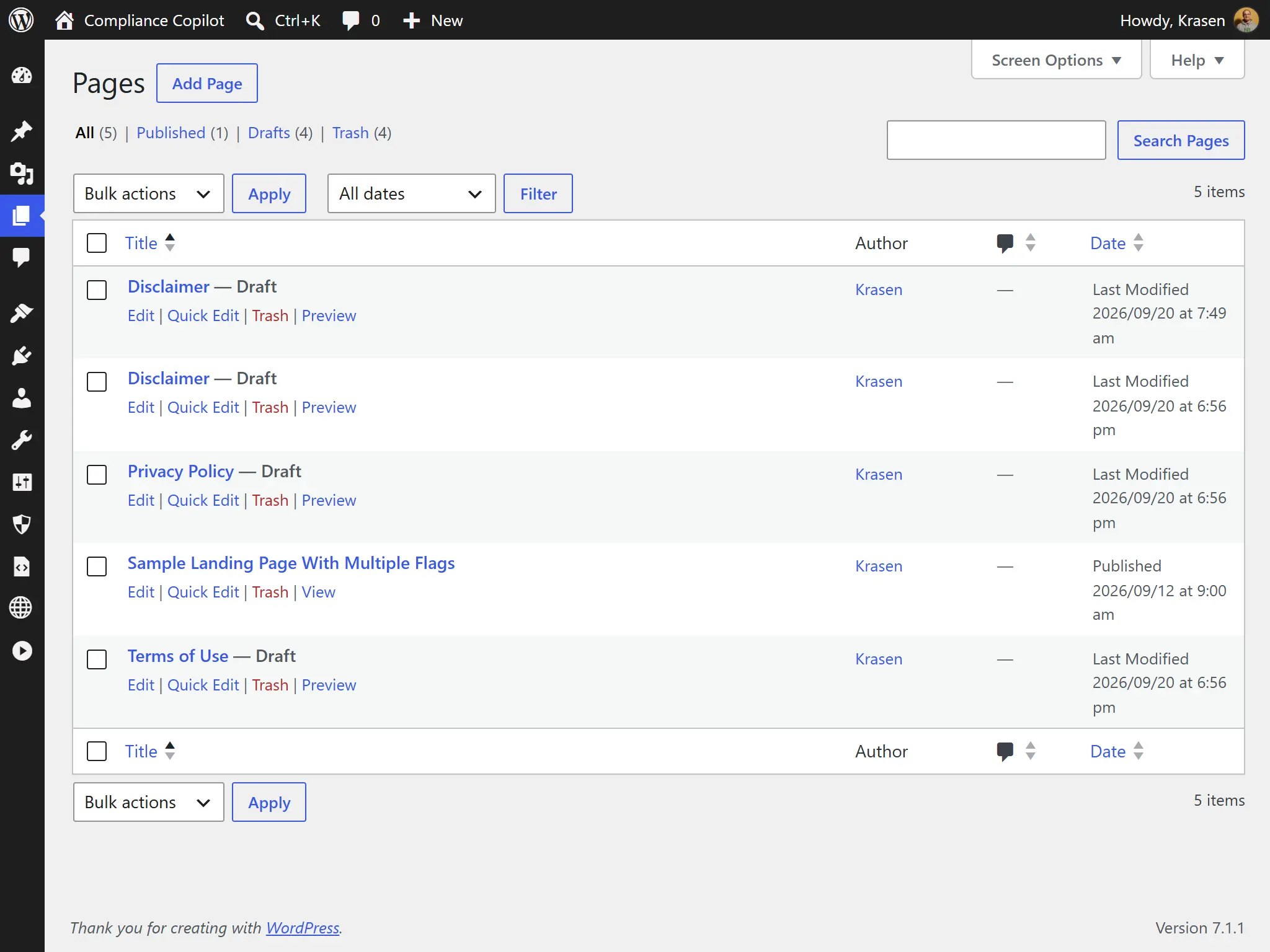Open the Posts pushpin sidebar icon
Screen dimensions: 1270x952
(22, 131)
